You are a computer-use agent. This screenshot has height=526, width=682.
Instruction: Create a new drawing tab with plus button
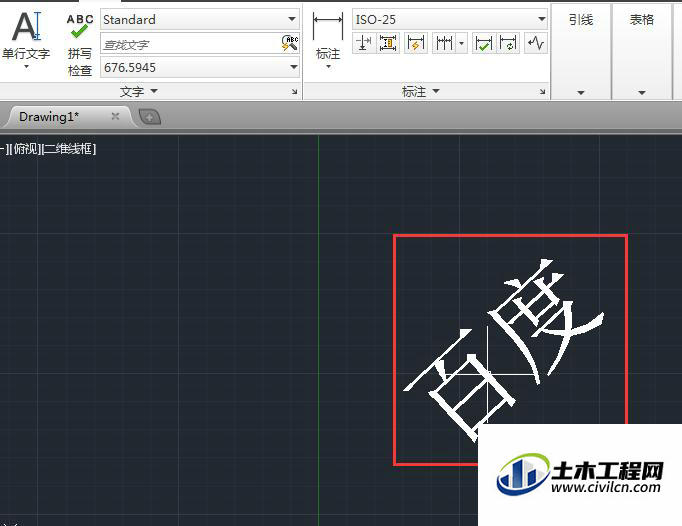150,117
